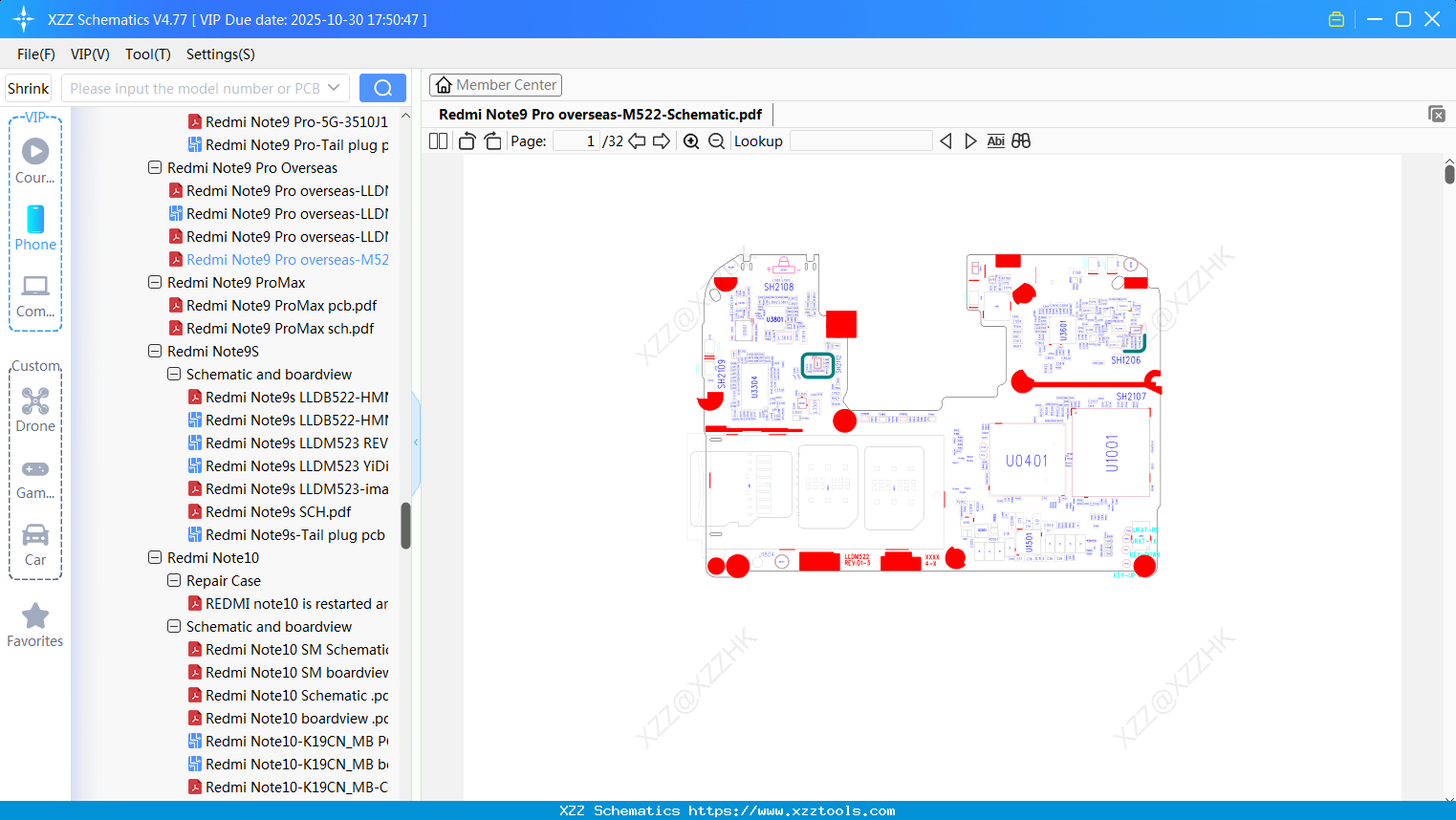Open the Tool(T) menu

tap(148, 54)
